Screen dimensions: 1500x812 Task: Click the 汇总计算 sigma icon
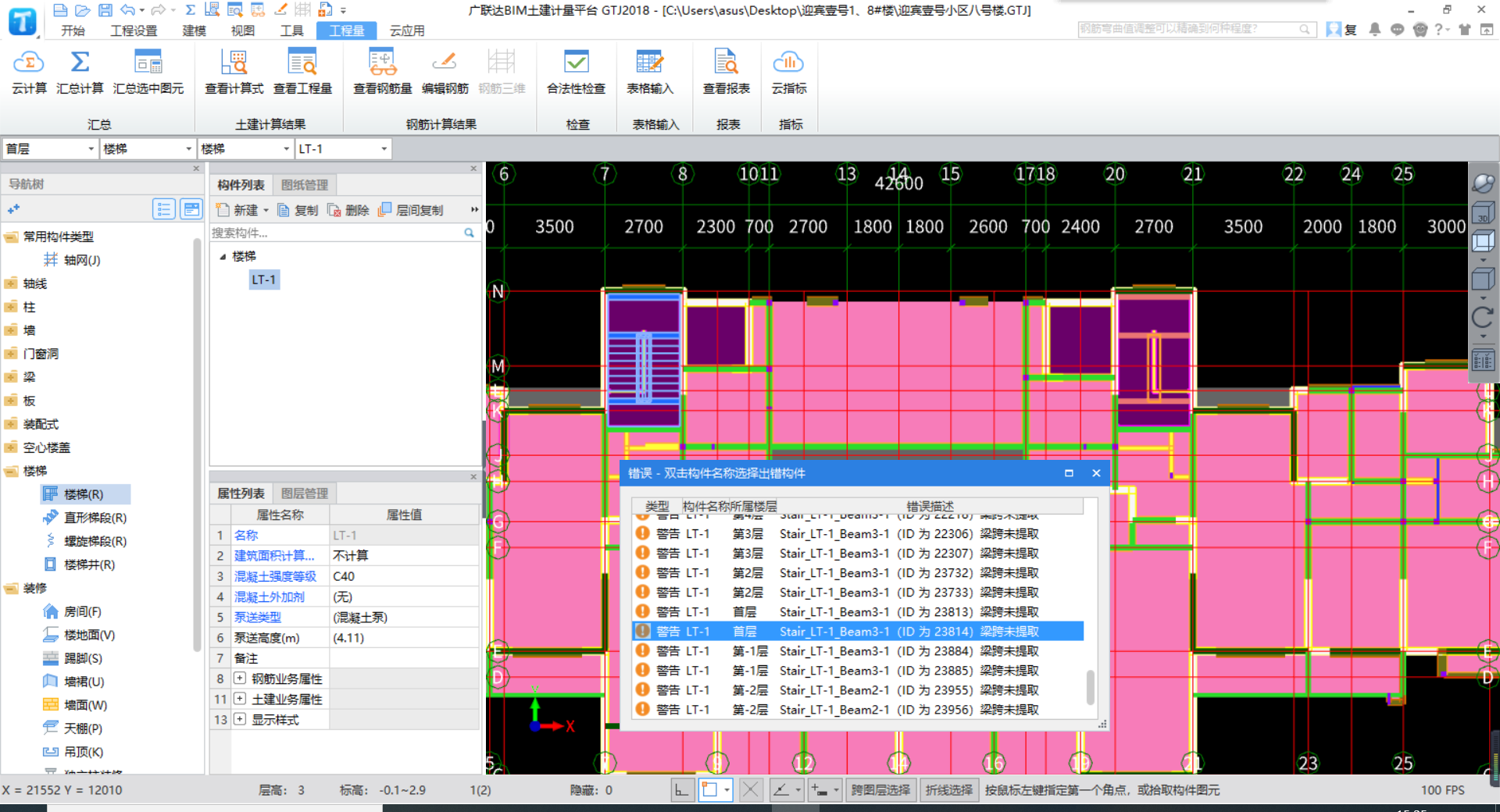(80, 62)
